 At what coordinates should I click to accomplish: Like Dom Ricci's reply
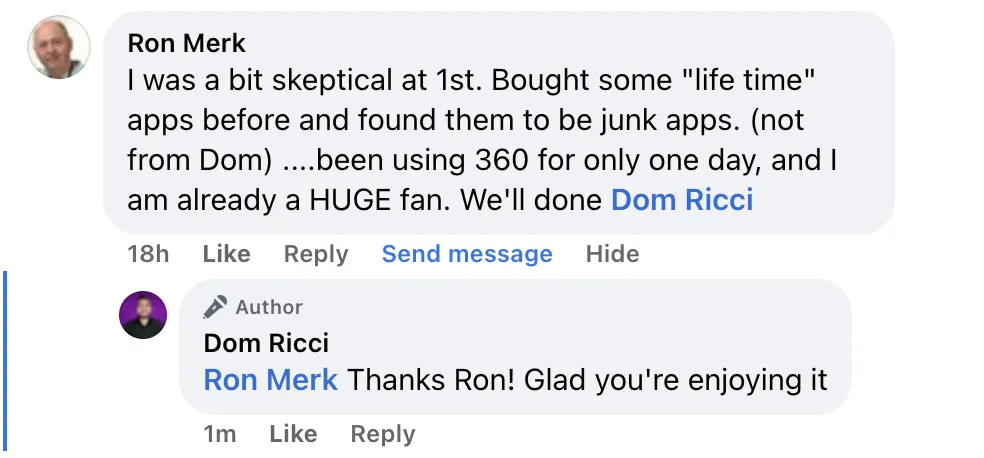coord(293,434)
